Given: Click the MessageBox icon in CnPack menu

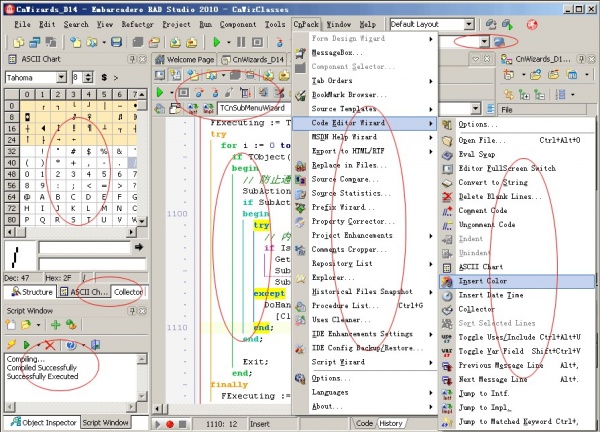Looking at the screenshot, I should pos(301,51).
